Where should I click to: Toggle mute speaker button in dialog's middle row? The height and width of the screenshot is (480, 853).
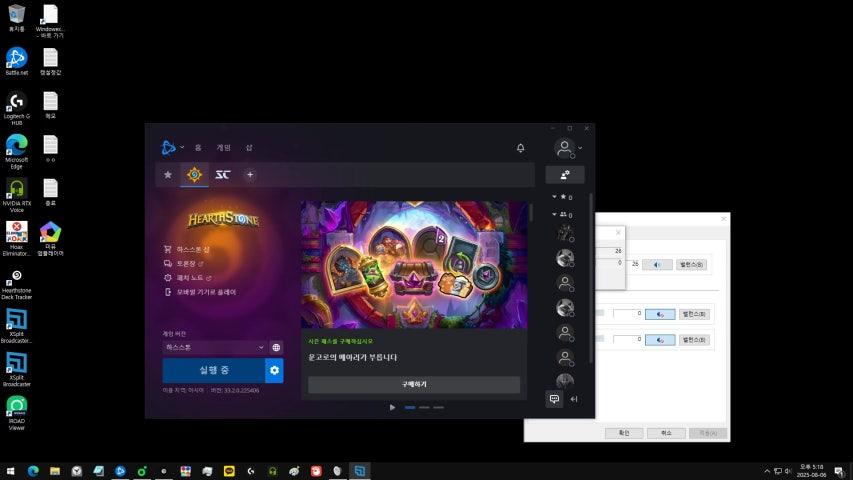coord(660,314)
